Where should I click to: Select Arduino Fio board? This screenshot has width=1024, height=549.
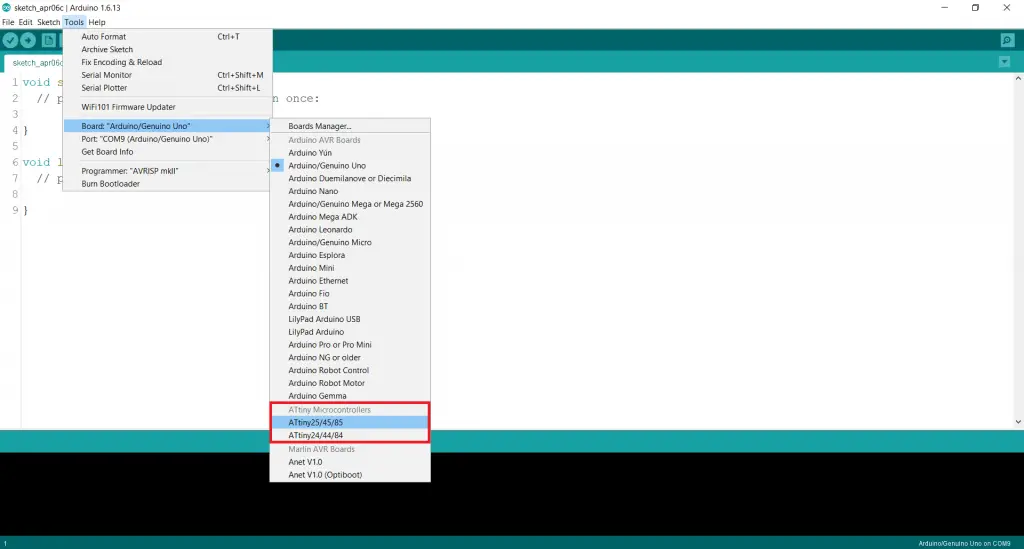pyautogui.click(x=350, y=294)
